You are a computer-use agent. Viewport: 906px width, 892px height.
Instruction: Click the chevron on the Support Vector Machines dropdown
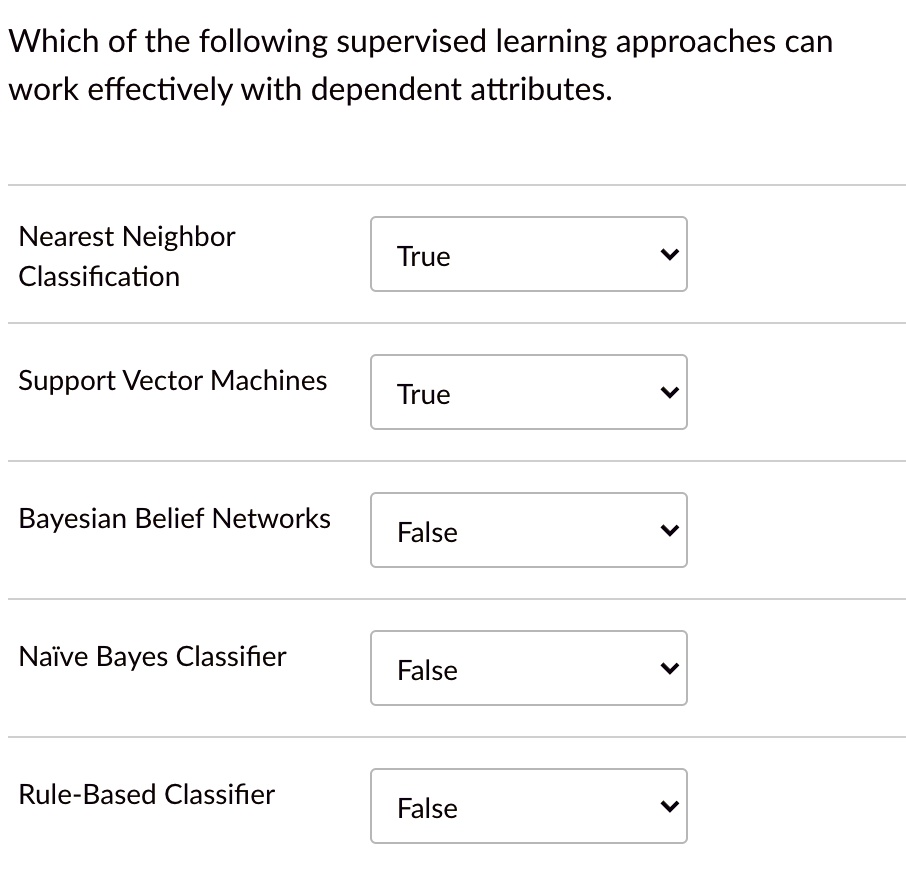tap(669, 393)
